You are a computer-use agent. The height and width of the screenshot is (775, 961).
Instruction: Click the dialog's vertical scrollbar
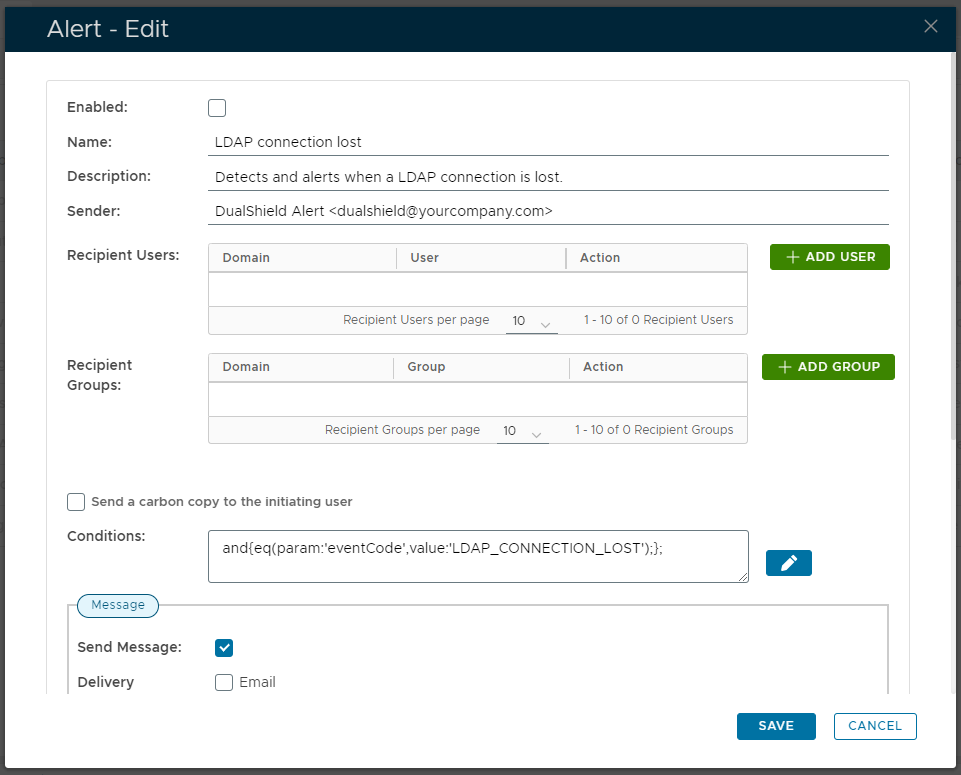coord(954,250)
